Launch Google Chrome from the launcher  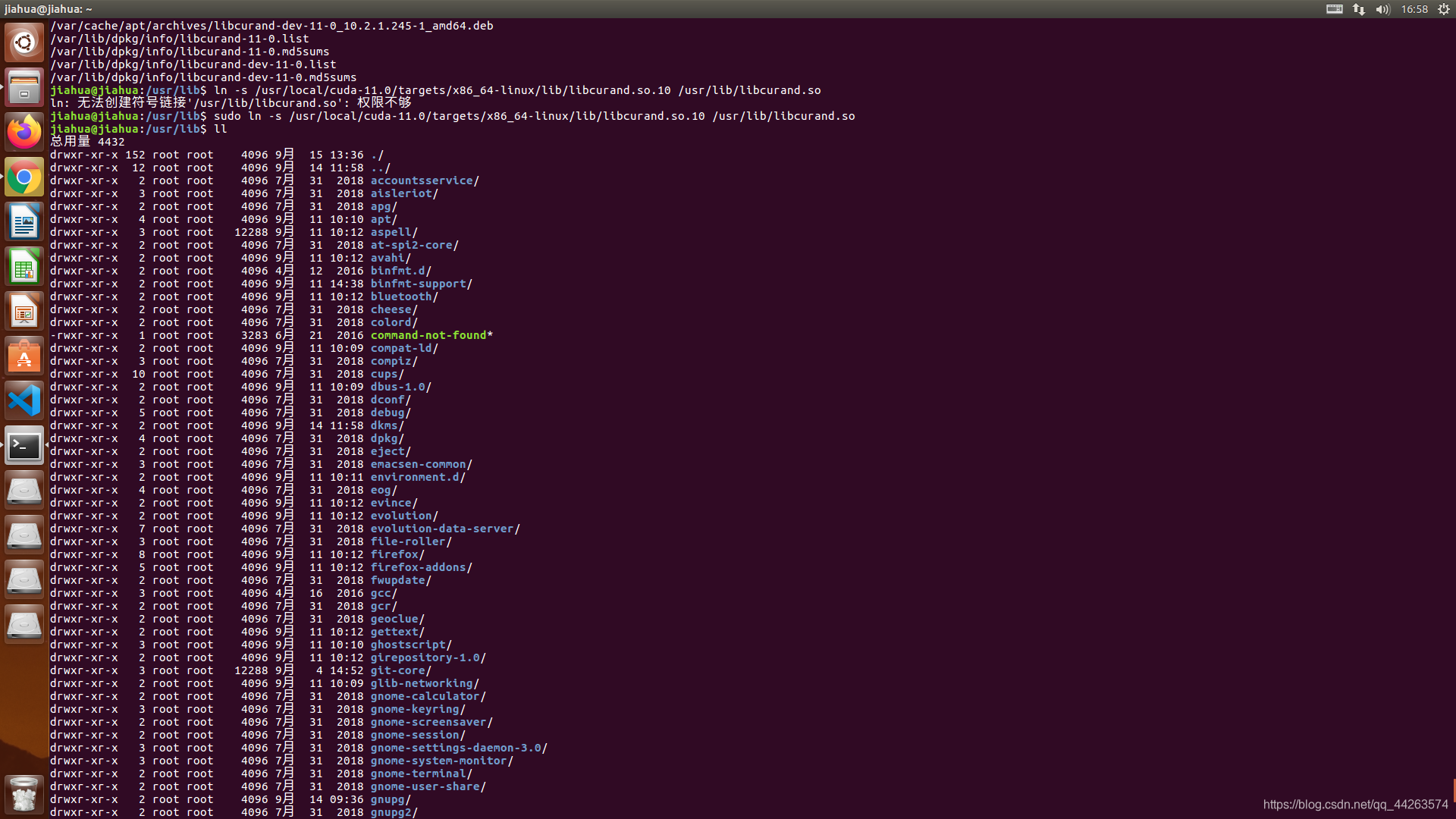24,177
